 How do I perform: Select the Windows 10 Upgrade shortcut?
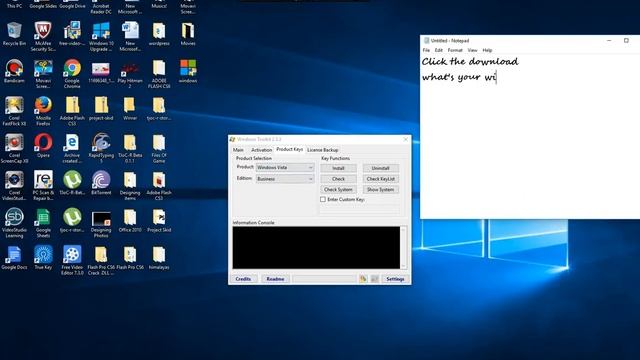click(x=101, y=36)
